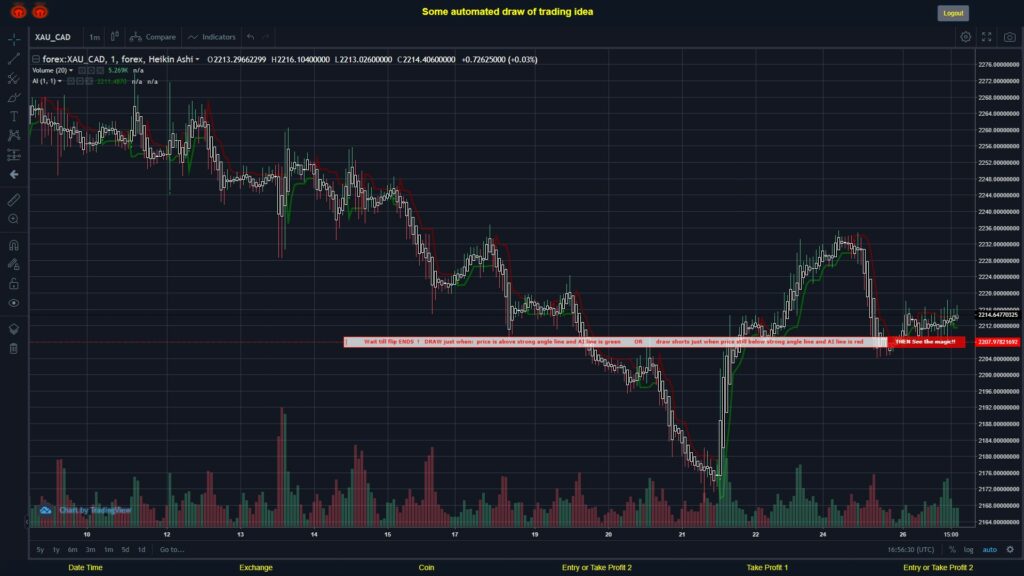Toggle hide all drawings eye icon
Viewport: 1024px width, 576px height.
click(14, 303)
